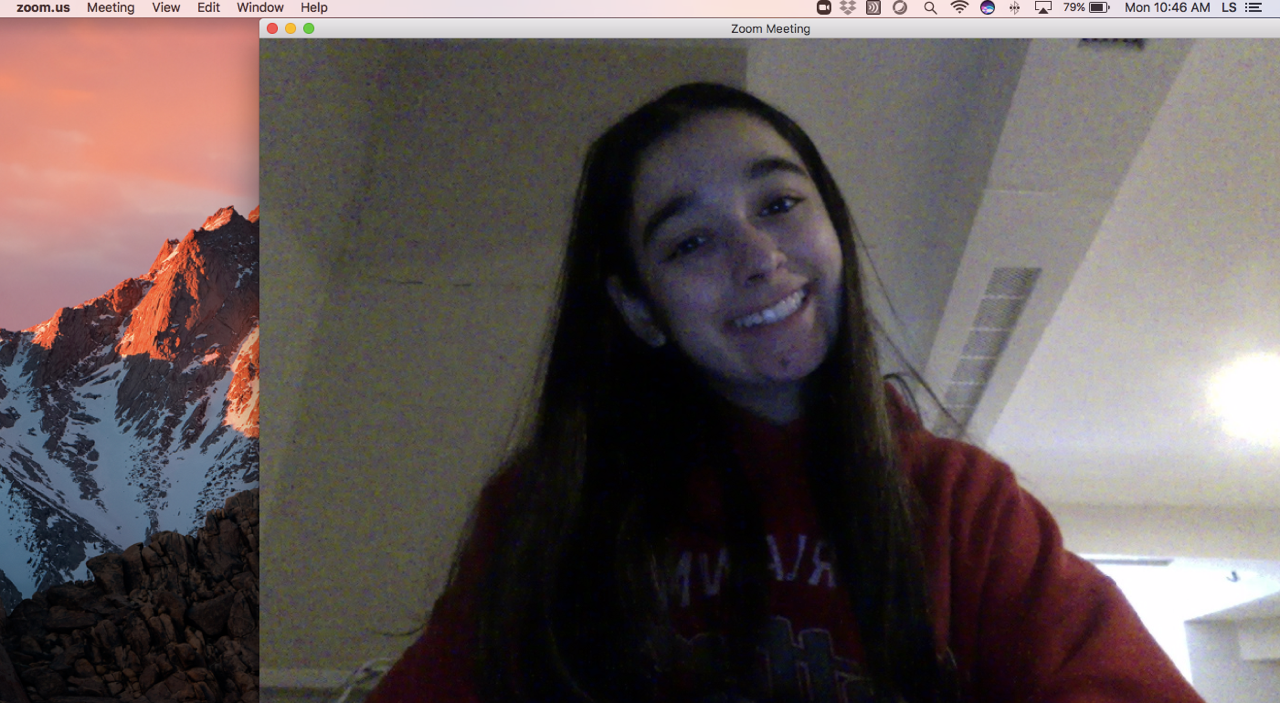Open the Bluetooth status menu
Screen dimensions: 1280x703
coord(1015,8)
